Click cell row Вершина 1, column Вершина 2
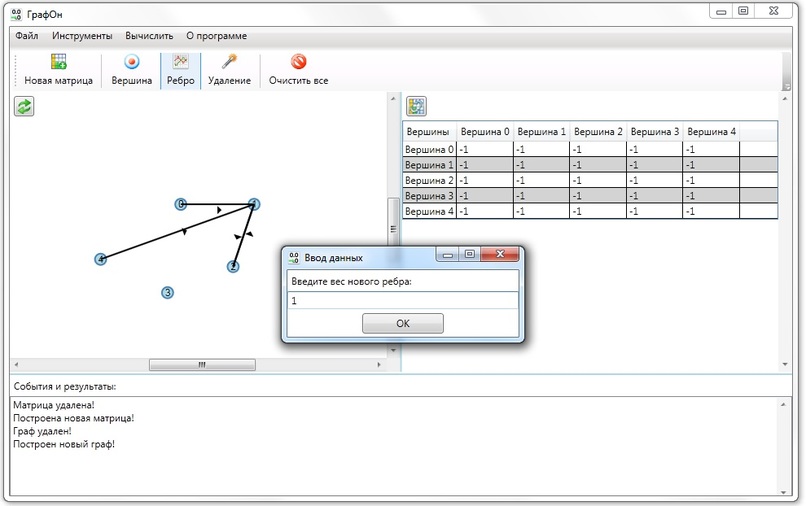Image resolution: width=806 pixels, height=506 pixels. (598, 165)
